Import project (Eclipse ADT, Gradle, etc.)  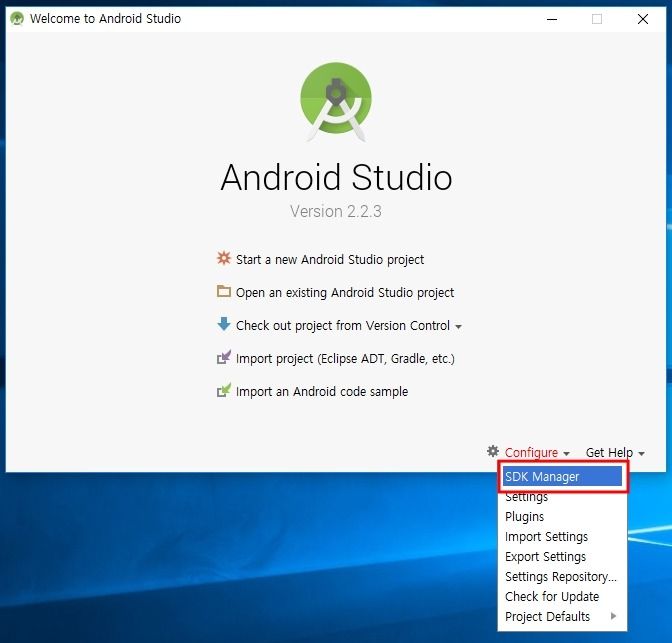(x=345, y=358)
